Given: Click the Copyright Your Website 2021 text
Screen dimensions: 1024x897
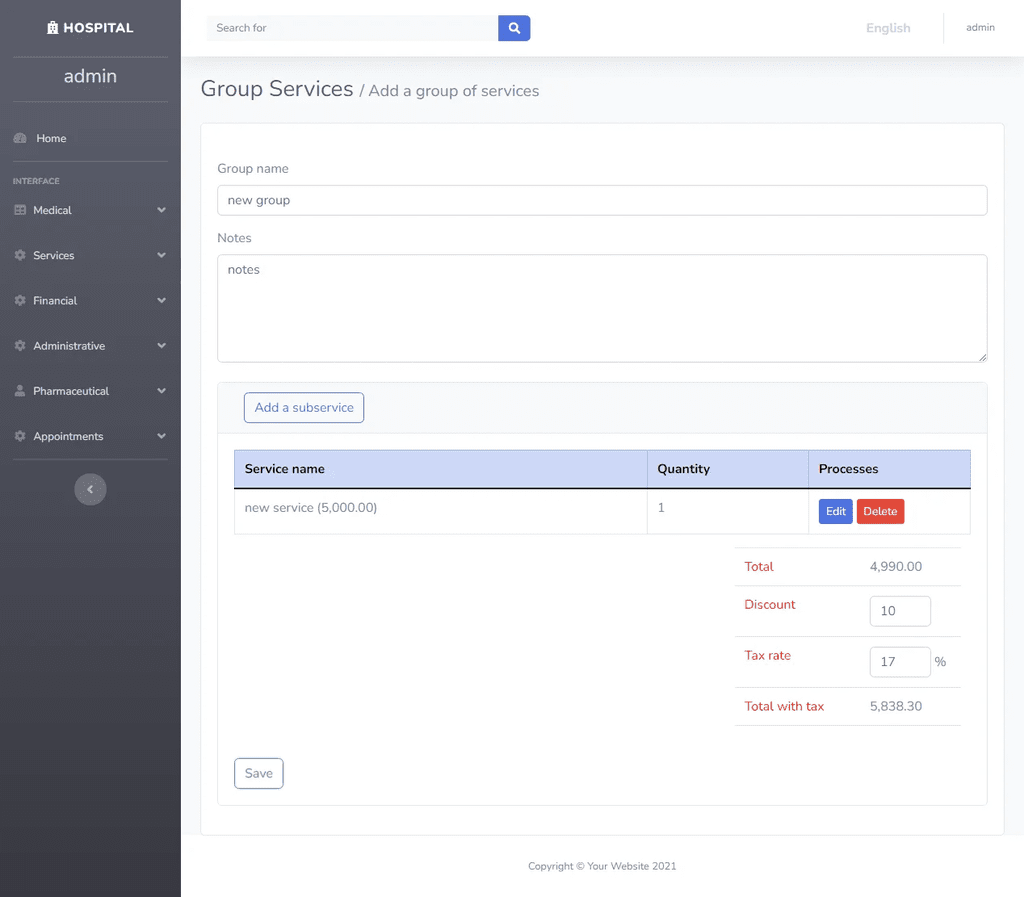Looking at the screenshot, I should pyautogui.click(x=602, y=866).
